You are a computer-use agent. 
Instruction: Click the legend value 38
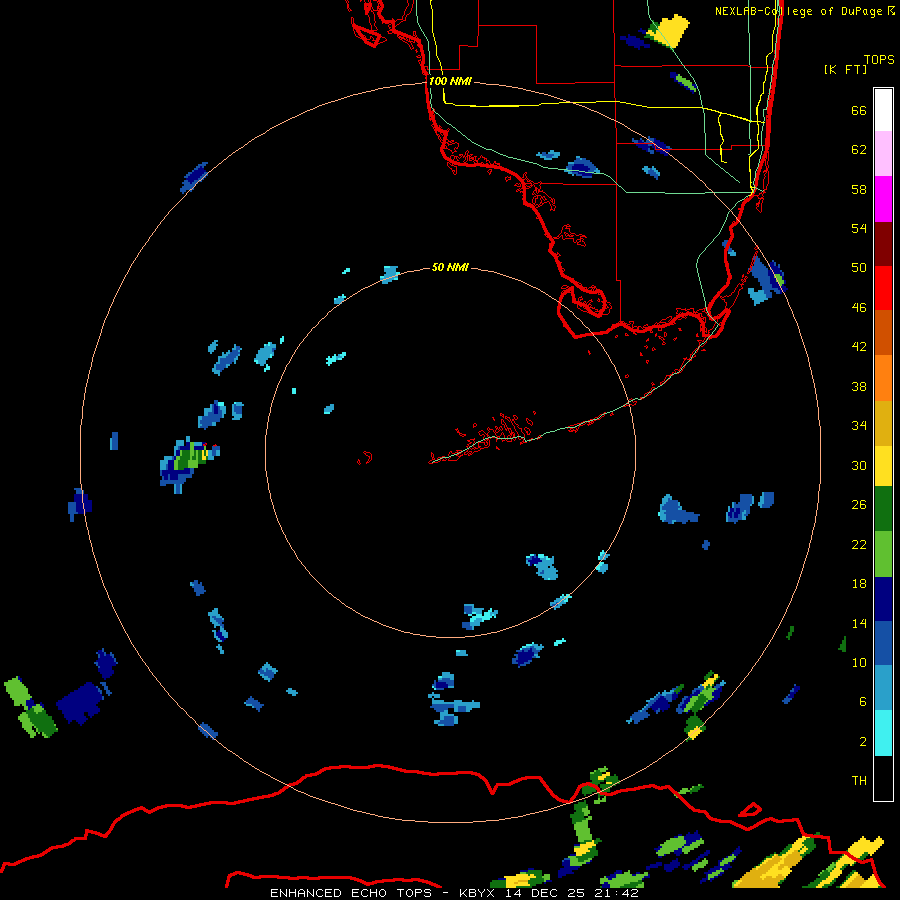(x=859, y=387)
